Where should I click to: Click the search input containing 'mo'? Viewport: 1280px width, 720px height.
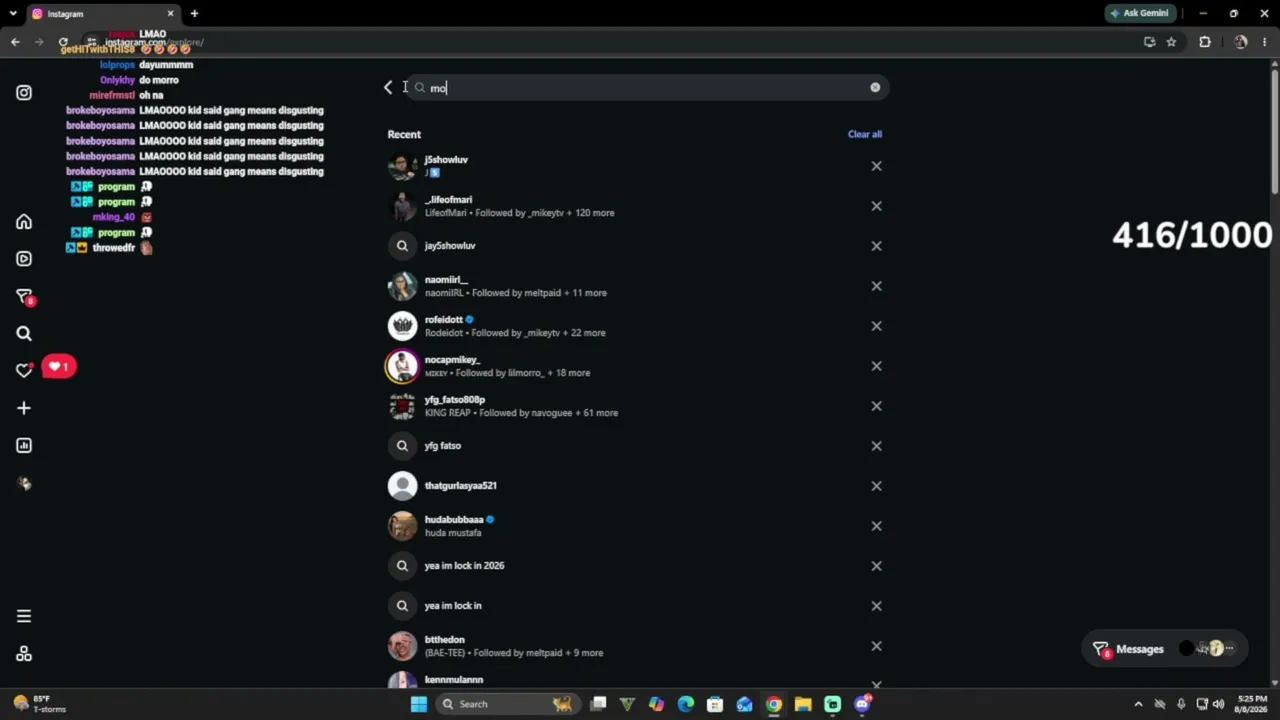[x=646, y=88]
